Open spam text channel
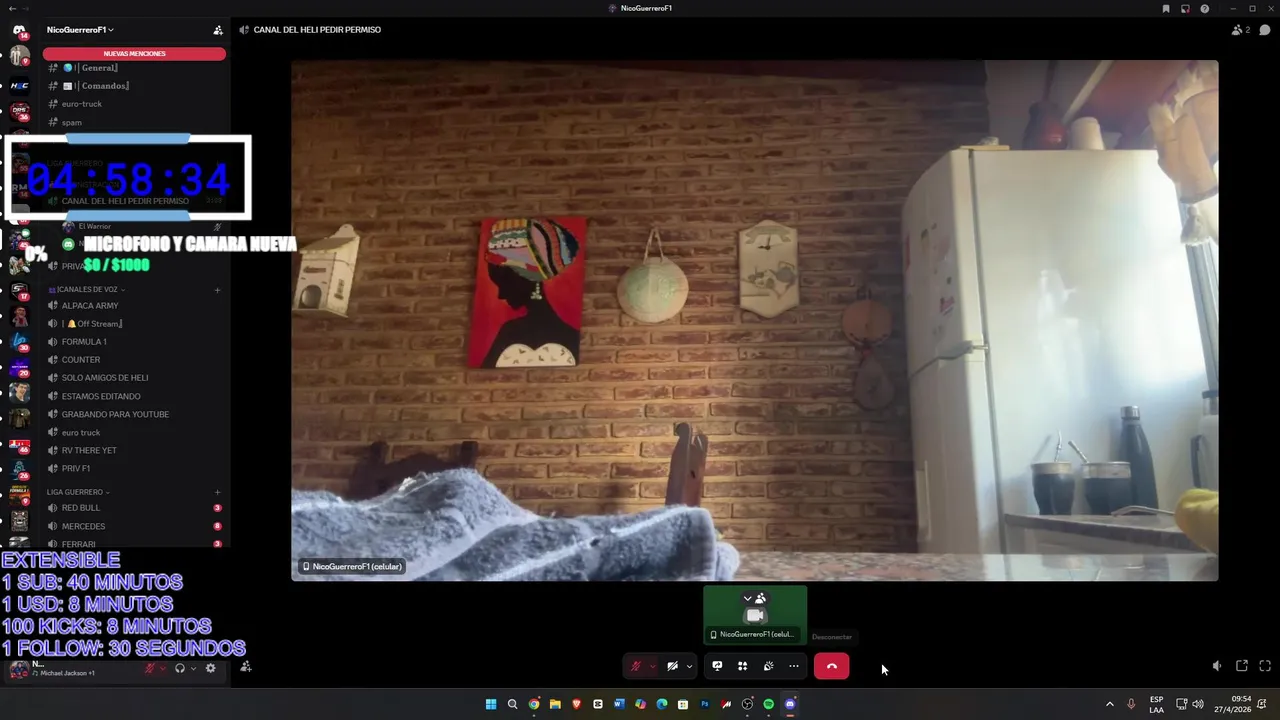1280x720 pixels. click(134, 123)
